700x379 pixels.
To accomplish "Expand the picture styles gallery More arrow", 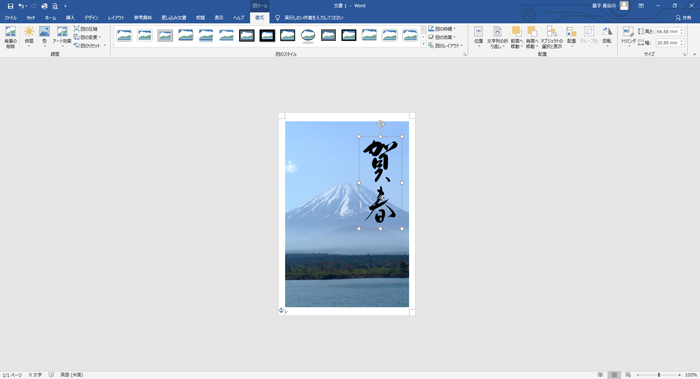I will point(423,45).
